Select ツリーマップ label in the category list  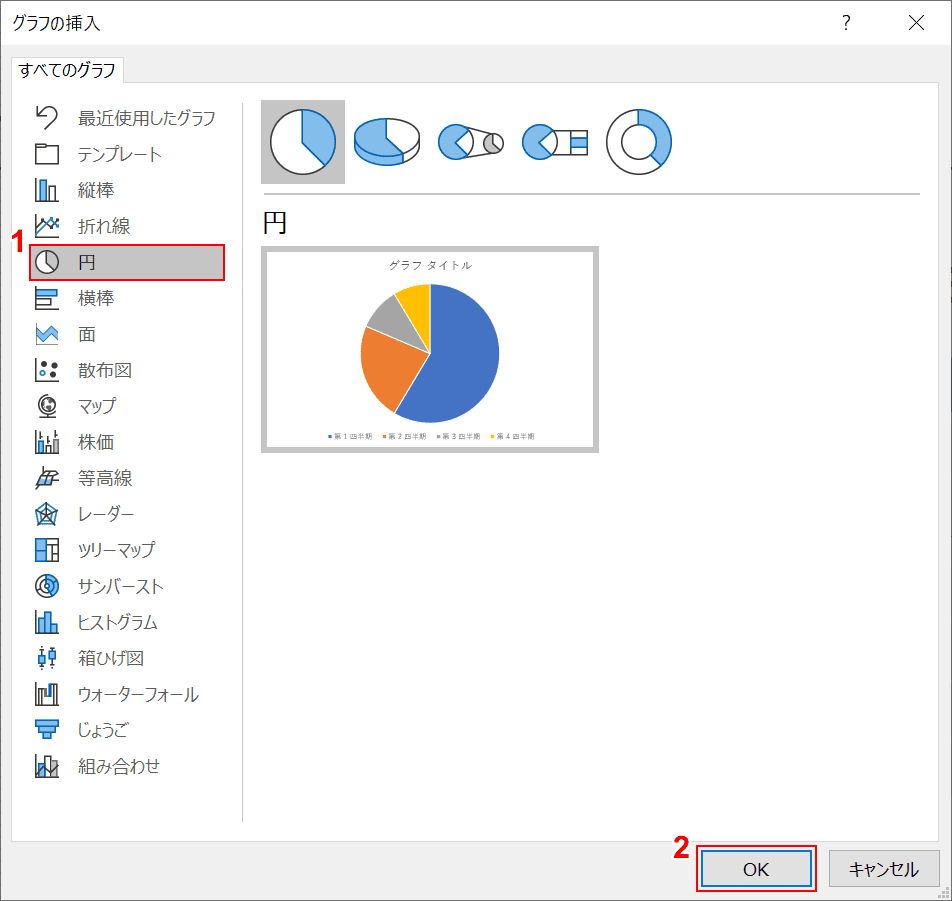coord(117,550)
